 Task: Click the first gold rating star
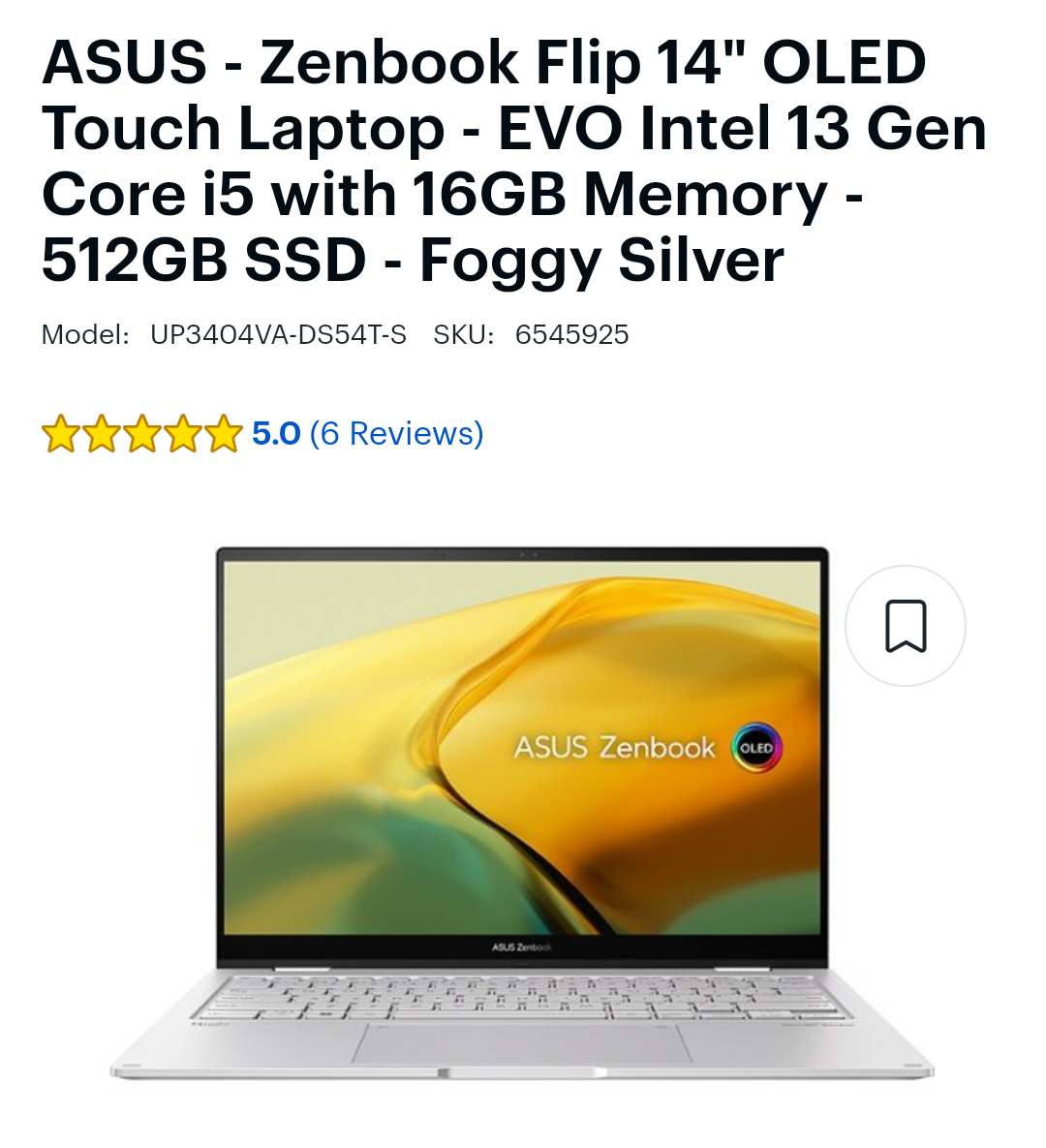point(61,434)
